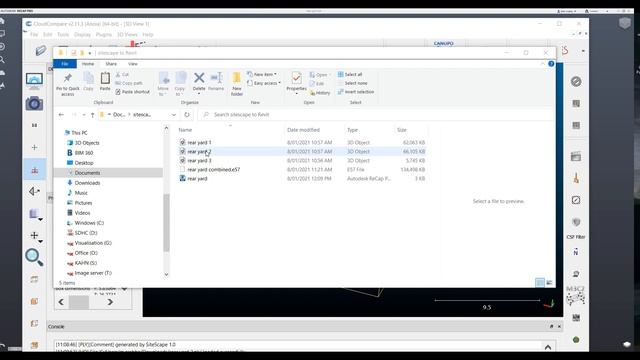Open Properties from the ribbon

point(296,82)
